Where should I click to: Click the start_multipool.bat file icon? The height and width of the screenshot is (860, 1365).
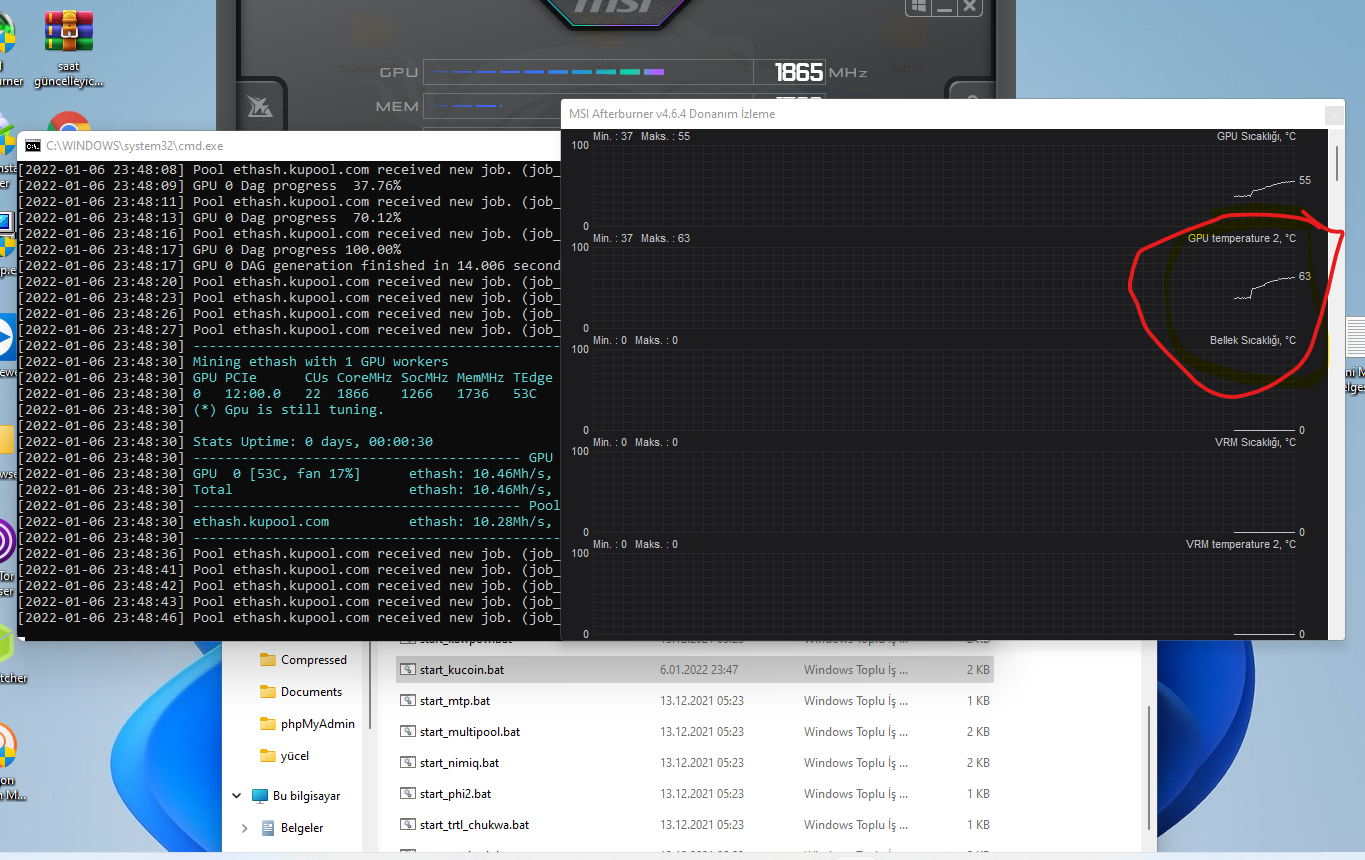click(x=407, y=732)
